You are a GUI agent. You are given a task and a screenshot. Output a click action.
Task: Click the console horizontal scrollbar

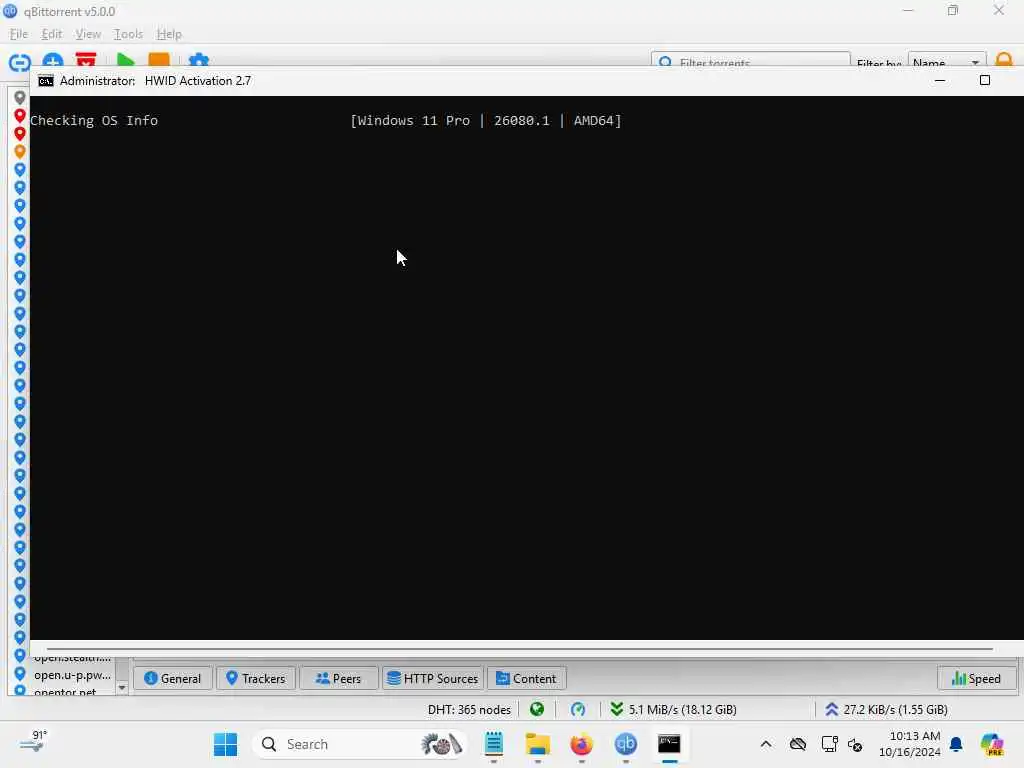[520, 648]
